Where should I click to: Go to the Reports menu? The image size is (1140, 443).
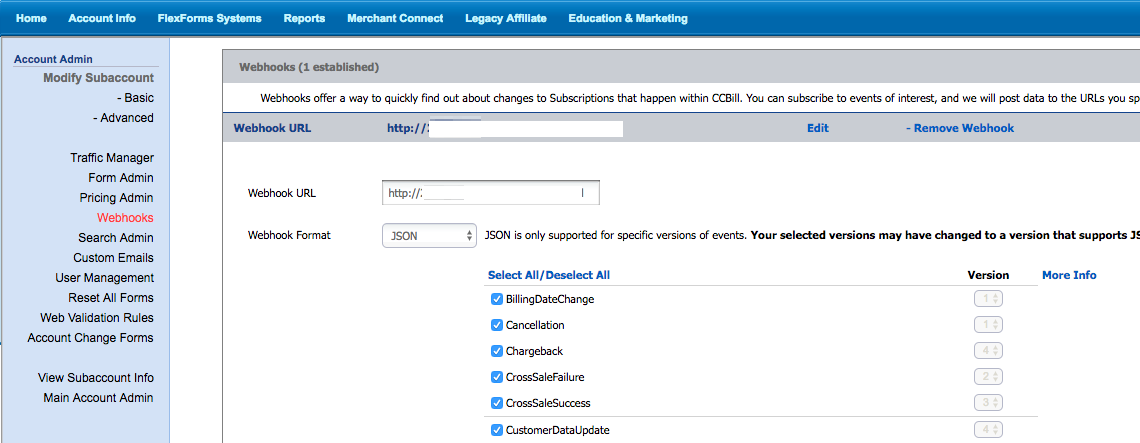point(304,18)
